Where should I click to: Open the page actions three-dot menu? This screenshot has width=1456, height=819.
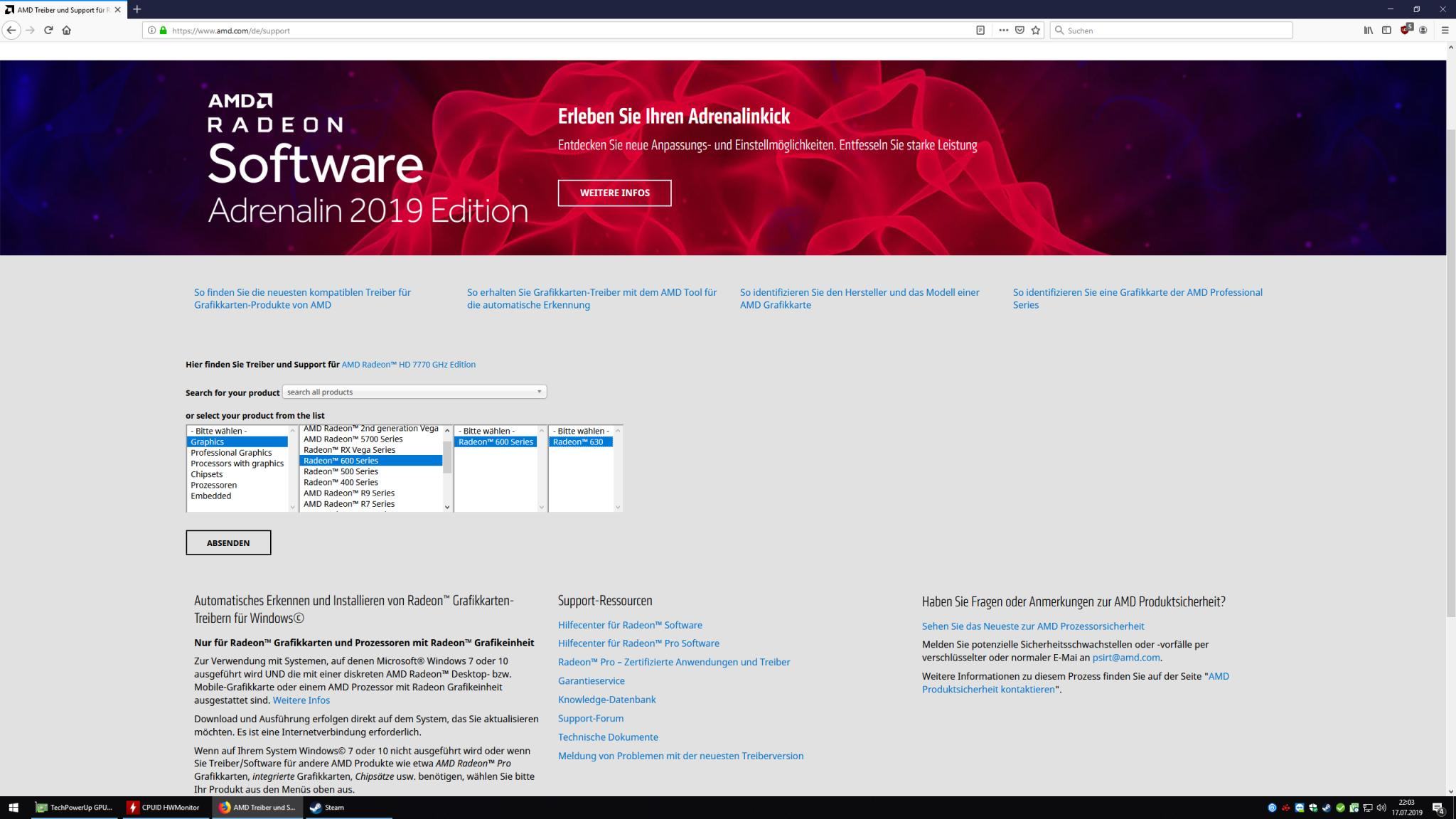click(x=1003, y=30)
